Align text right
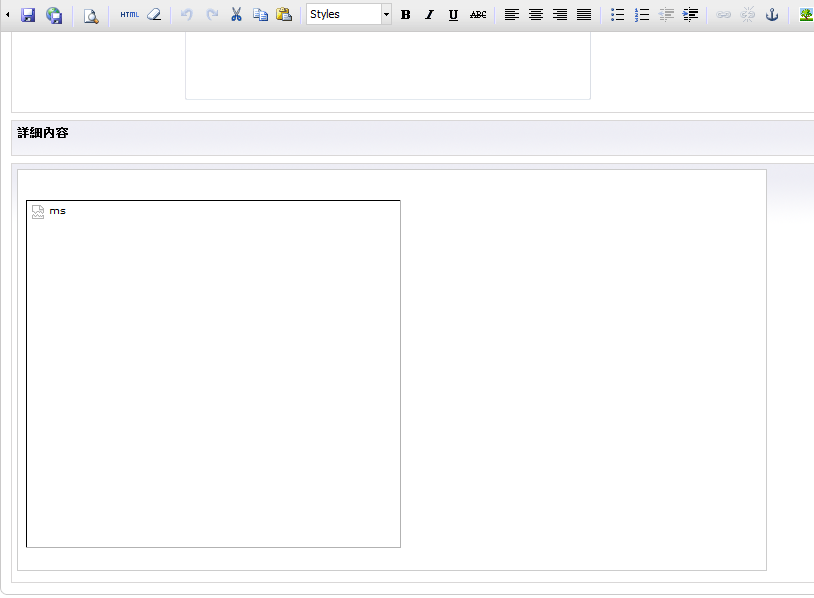The height and width of the screenshot is (598, 814). click(560, 15)
